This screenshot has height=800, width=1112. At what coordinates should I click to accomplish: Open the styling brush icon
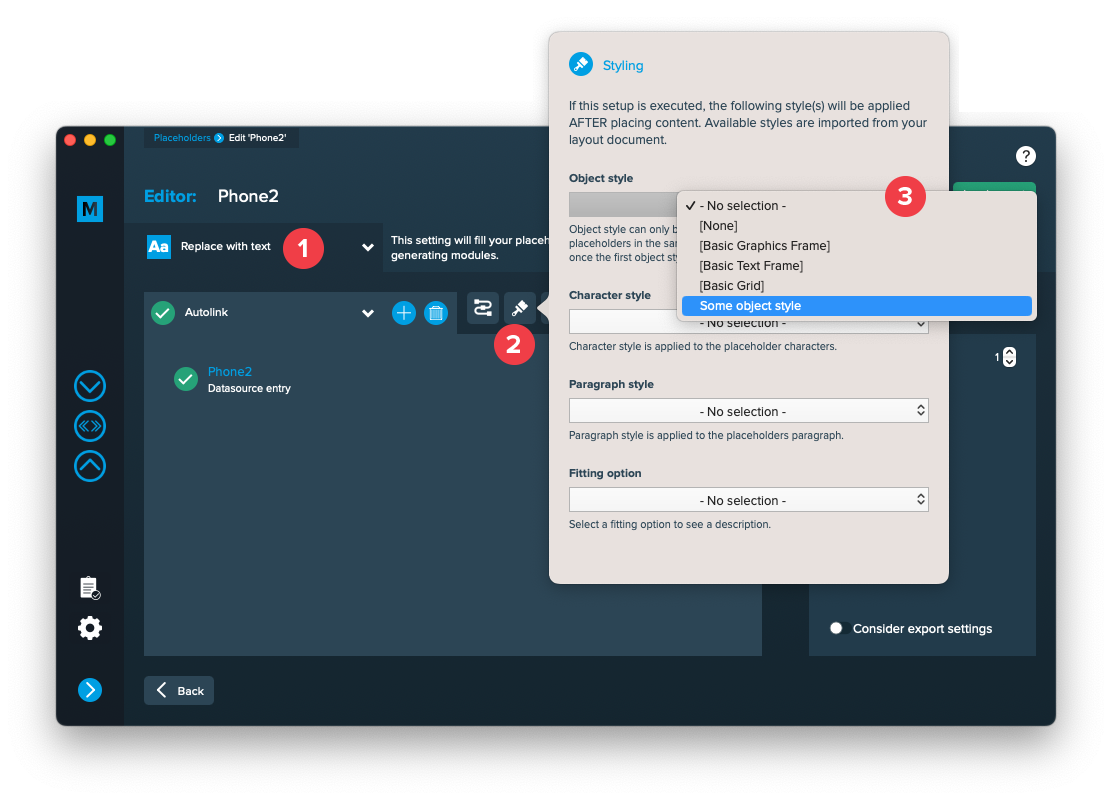519,308
